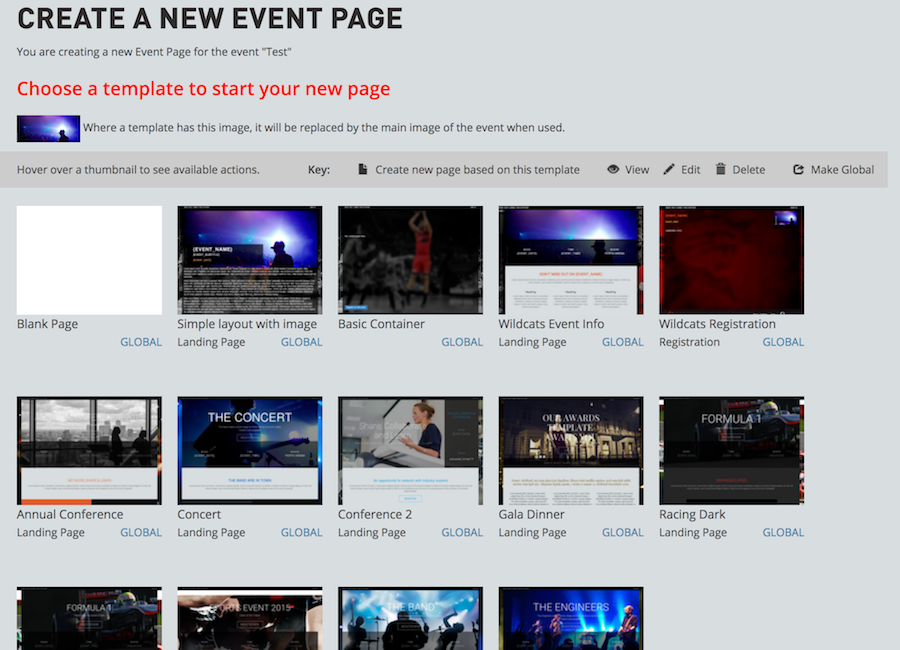Screen dimensions: 900x650
Task: Click the sample event image placeholder thumbnail
Action: click(48, 128)
